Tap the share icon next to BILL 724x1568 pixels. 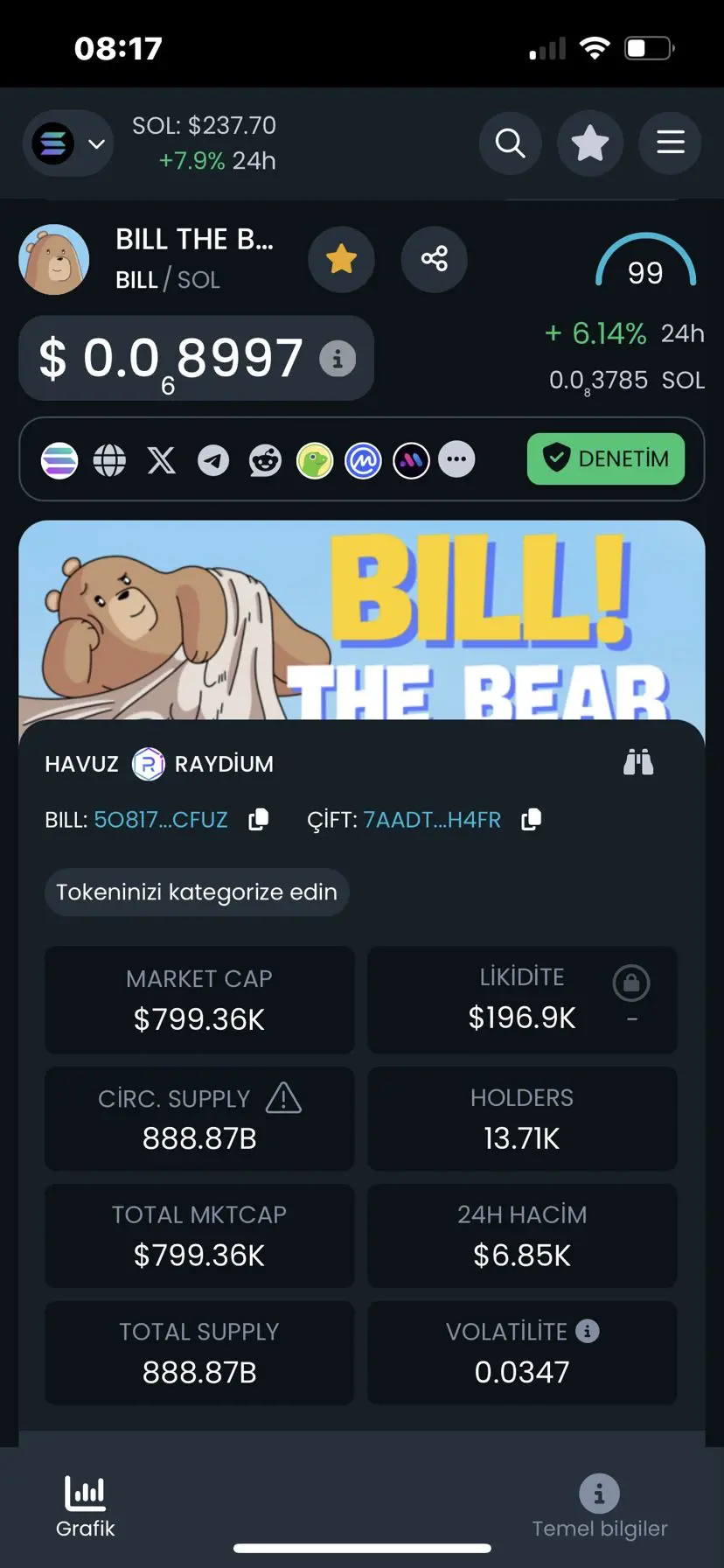pos(434,259)
